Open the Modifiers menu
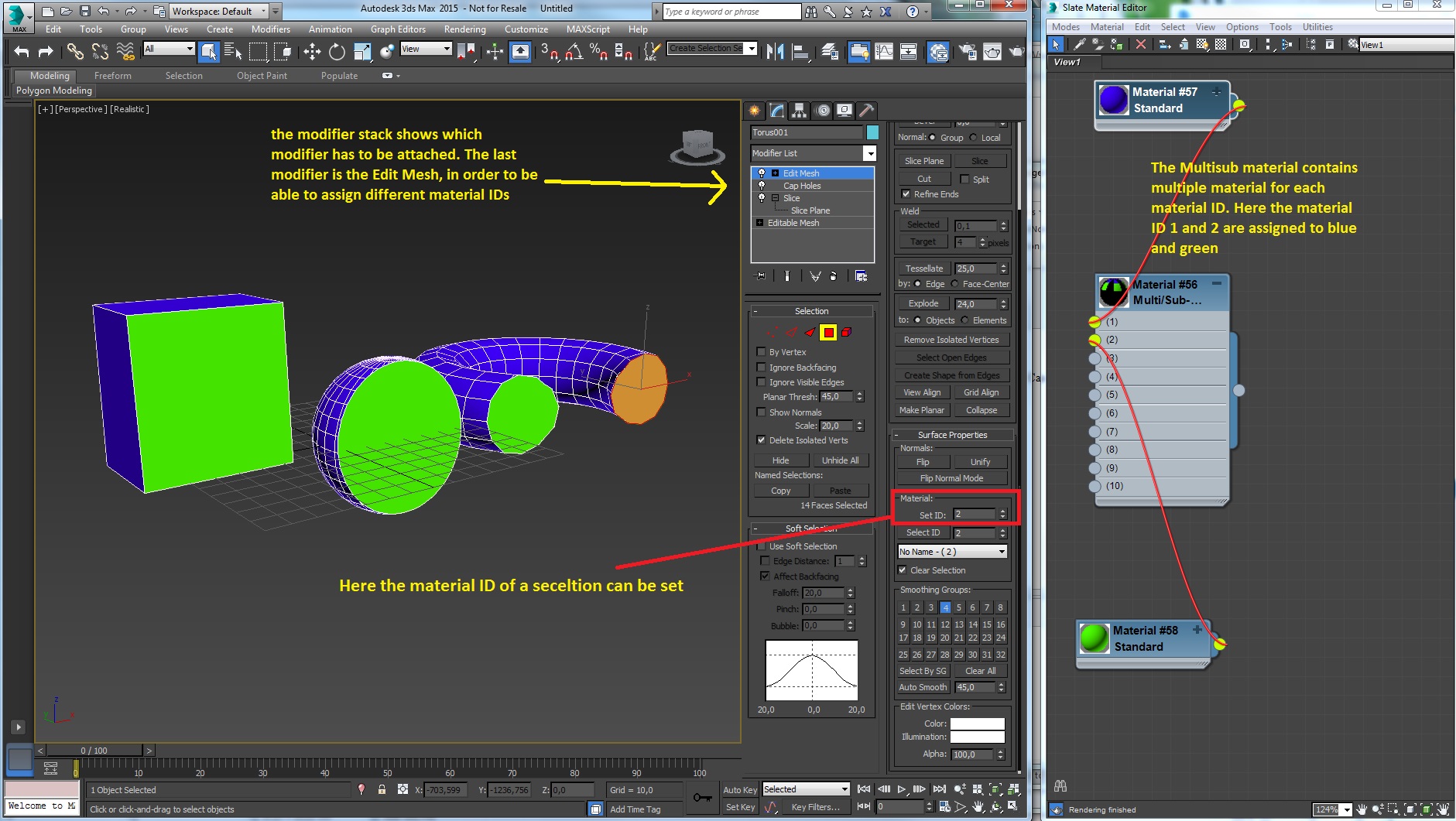This screenshot has height=821, width=1456. pyautogui.click(x=271, y=29)
